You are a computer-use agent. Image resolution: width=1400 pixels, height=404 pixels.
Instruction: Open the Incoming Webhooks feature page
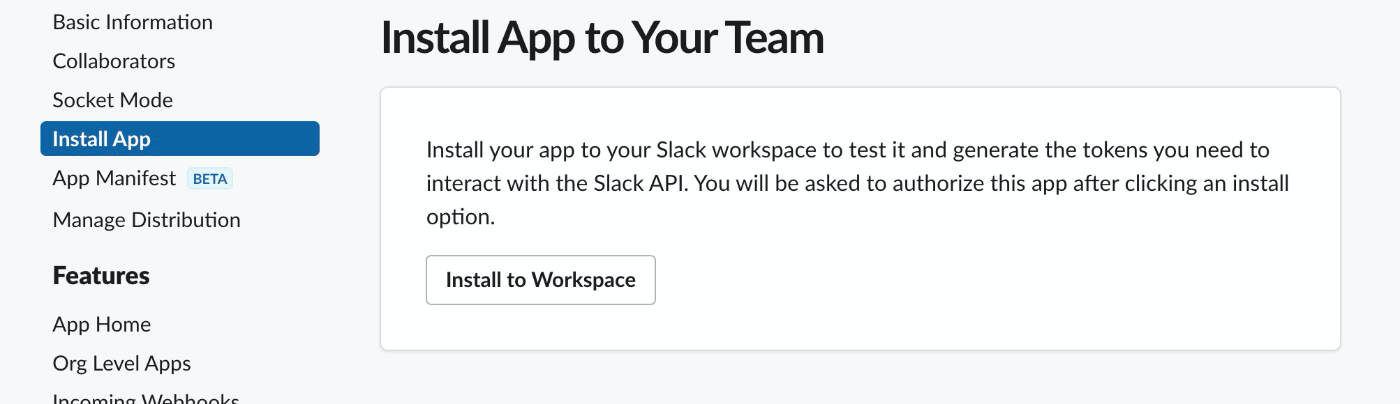click(x=146, y=397)
